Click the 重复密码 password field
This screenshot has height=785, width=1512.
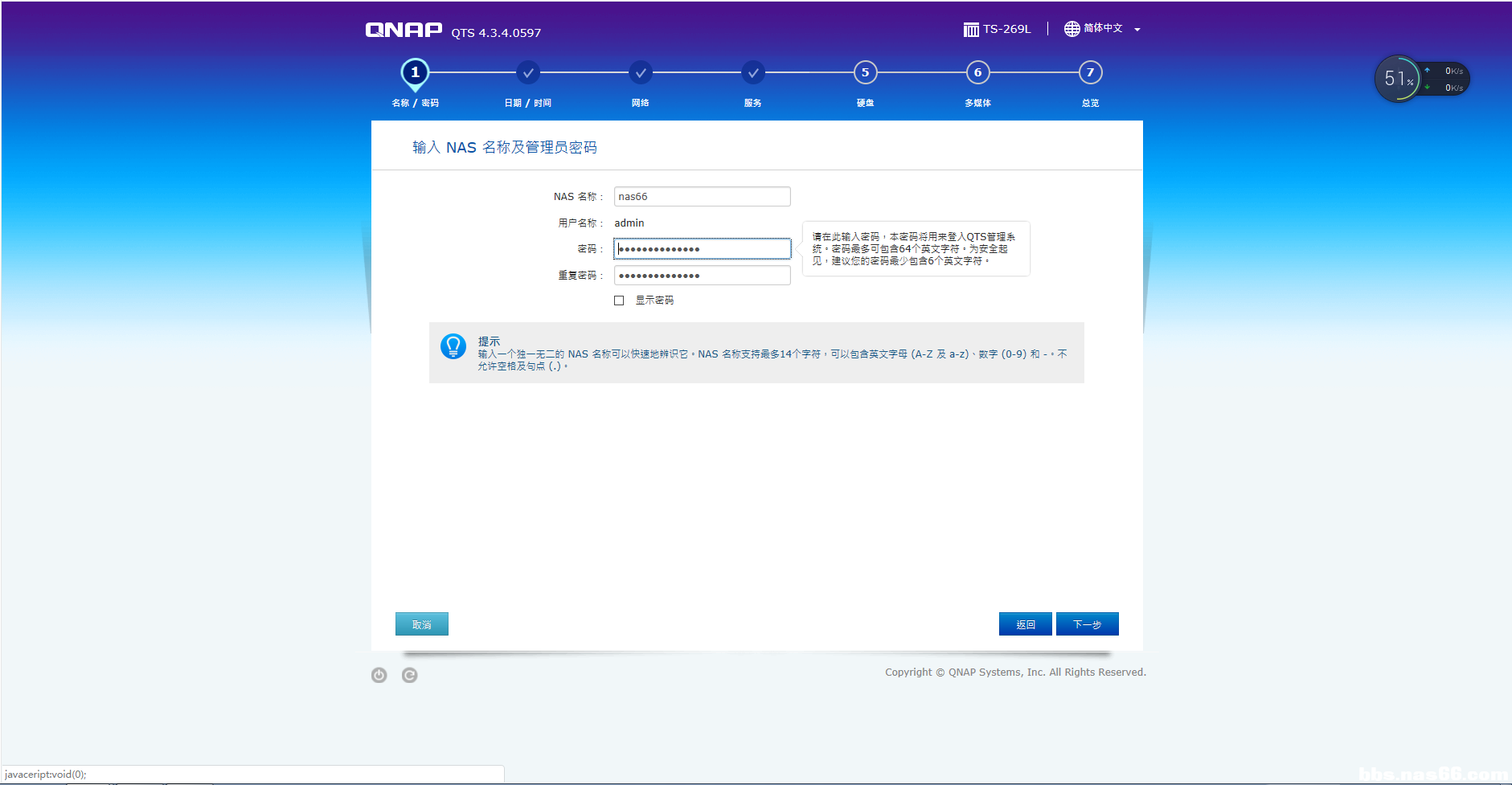(701, 275)
